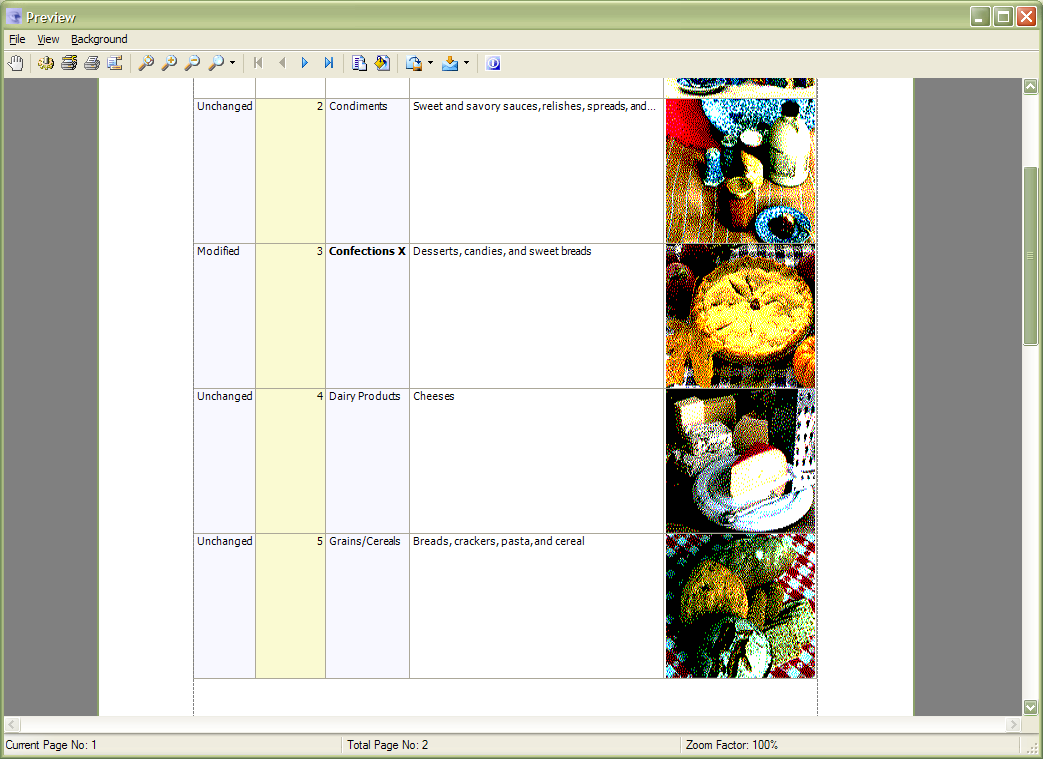The image size is (1043, 759).
Task: Jump to the last page
Action: click(x=329, y=63)
